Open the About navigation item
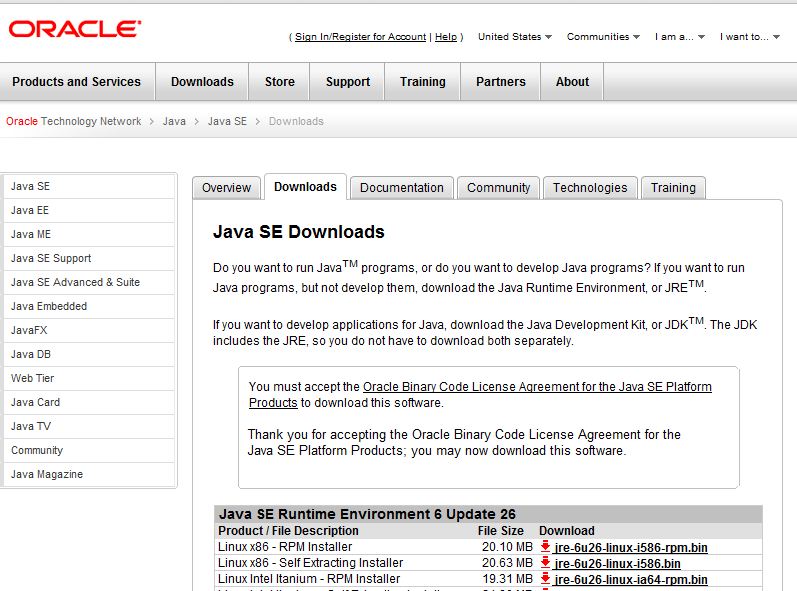Image resolution: width=797 pixels, height=591 pixels. tap(572, 82)
